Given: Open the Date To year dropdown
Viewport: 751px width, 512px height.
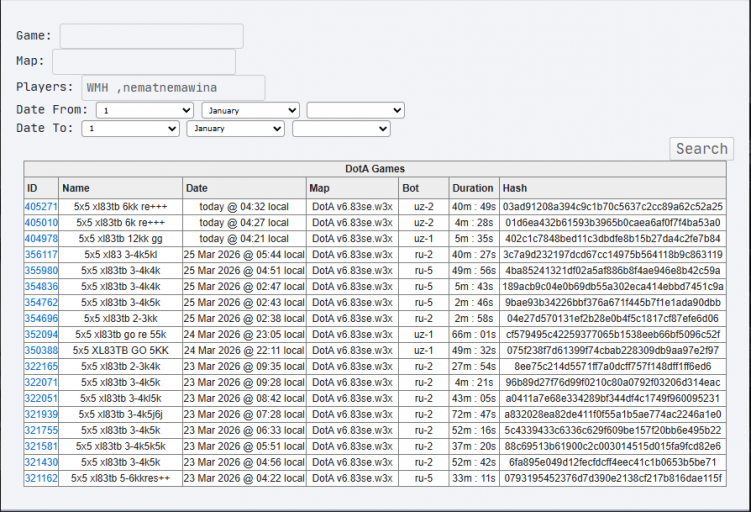Looking at the screenshot, I should (341, 128).
